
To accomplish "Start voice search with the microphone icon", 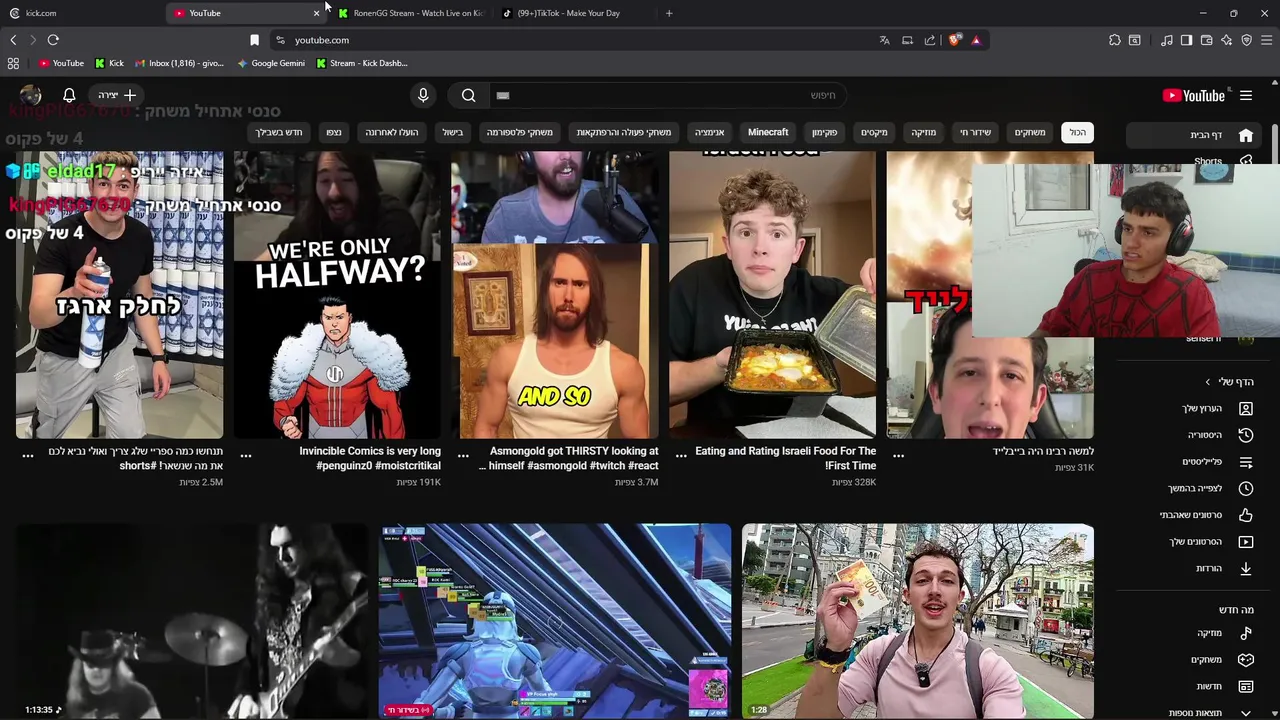I will pos(423,95).
